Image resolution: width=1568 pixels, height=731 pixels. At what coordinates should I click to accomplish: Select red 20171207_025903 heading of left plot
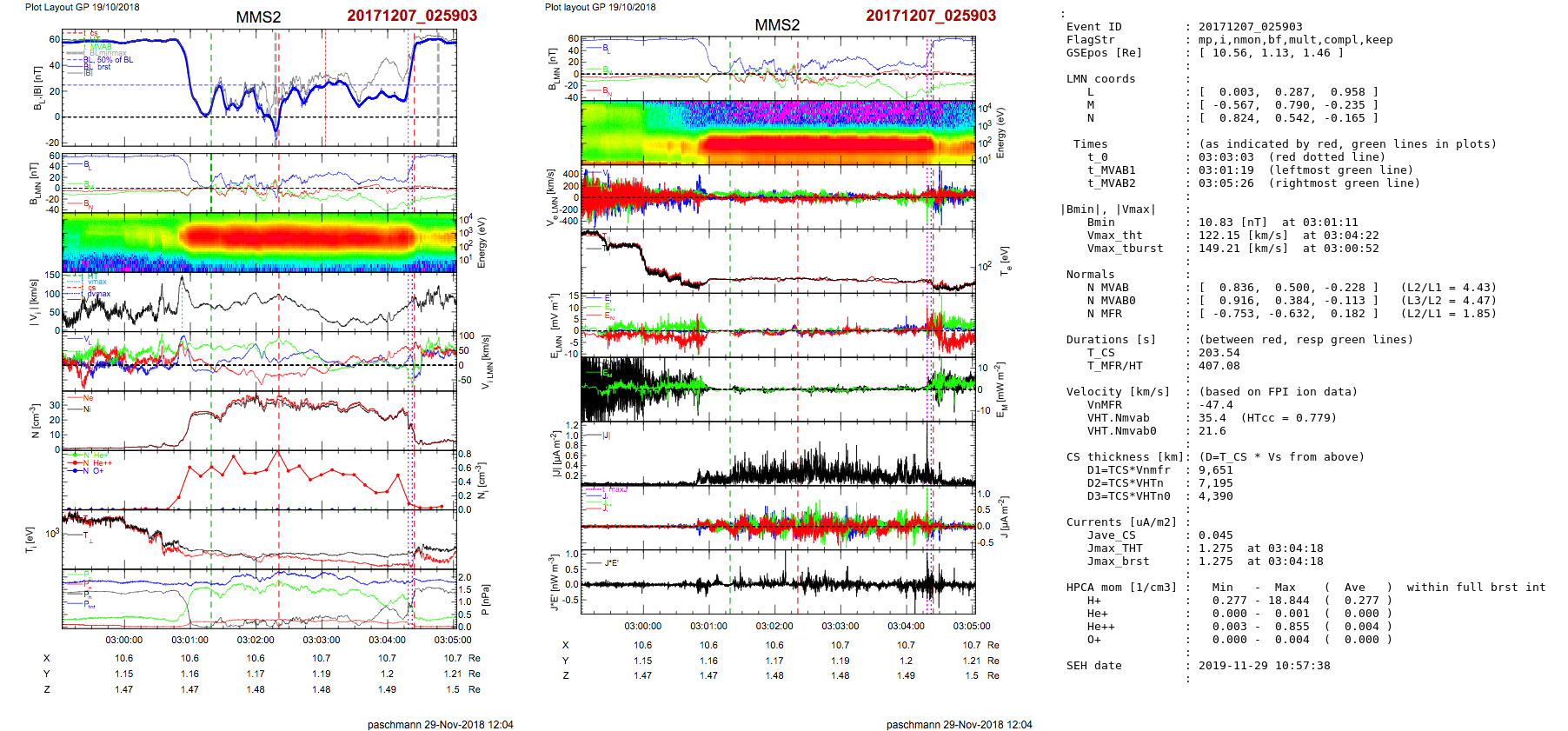[412, 16]
